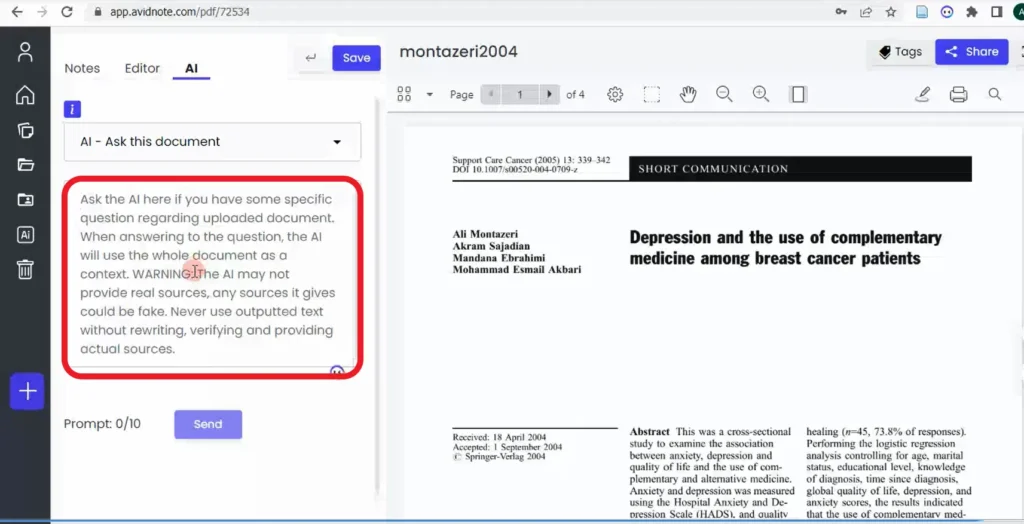Toggle the page layout view icon
The height and width of the screenshot is (524, 1024).
(x=797, y=94)
